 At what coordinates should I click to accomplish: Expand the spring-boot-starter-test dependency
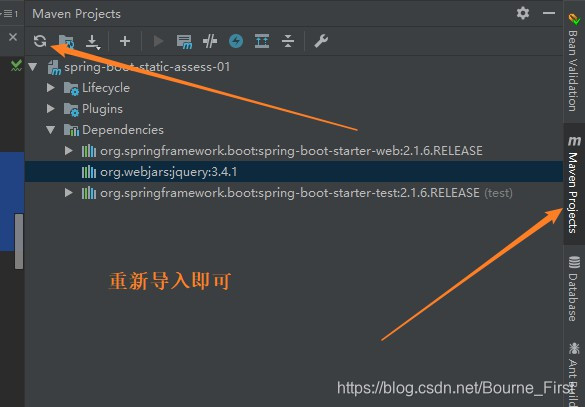[x=69, y=193]
